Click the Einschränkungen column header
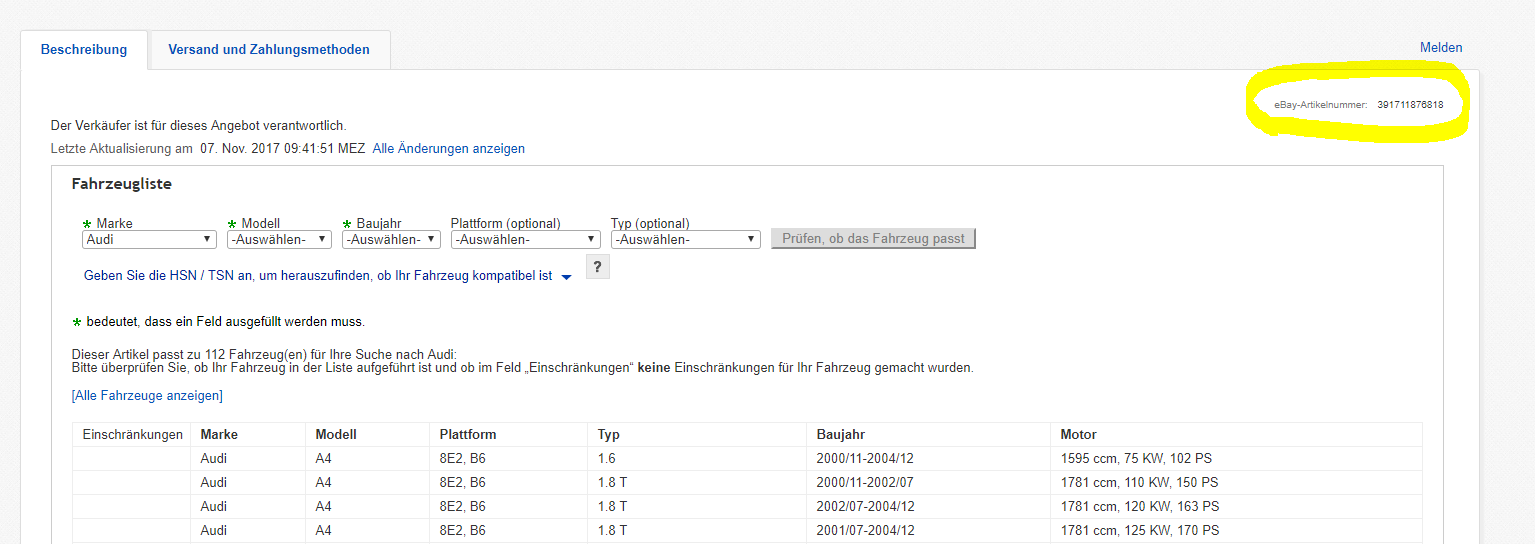Viewport: 1535px width, 544px height. pyautogui.click(x=133, y=435)
